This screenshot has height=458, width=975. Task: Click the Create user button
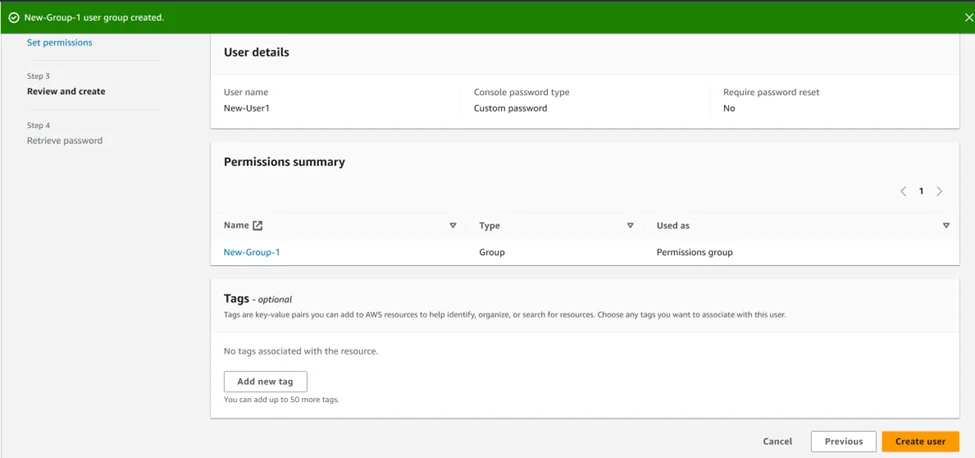click(920, 441)
